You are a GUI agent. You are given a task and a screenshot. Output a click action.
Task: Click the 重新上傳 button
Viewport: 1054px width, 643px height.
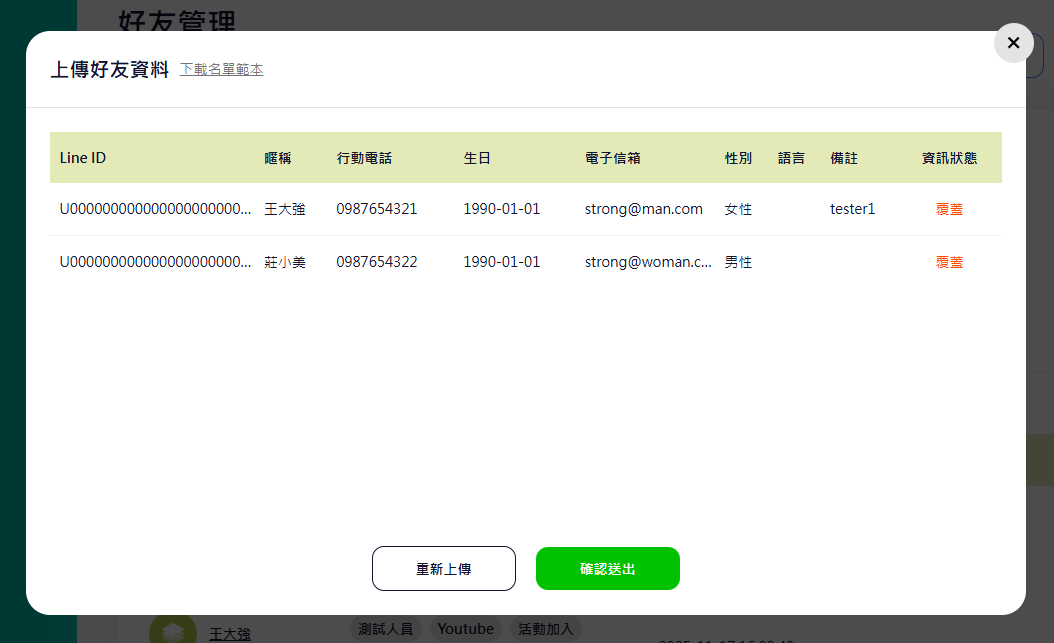coord(443,569)
